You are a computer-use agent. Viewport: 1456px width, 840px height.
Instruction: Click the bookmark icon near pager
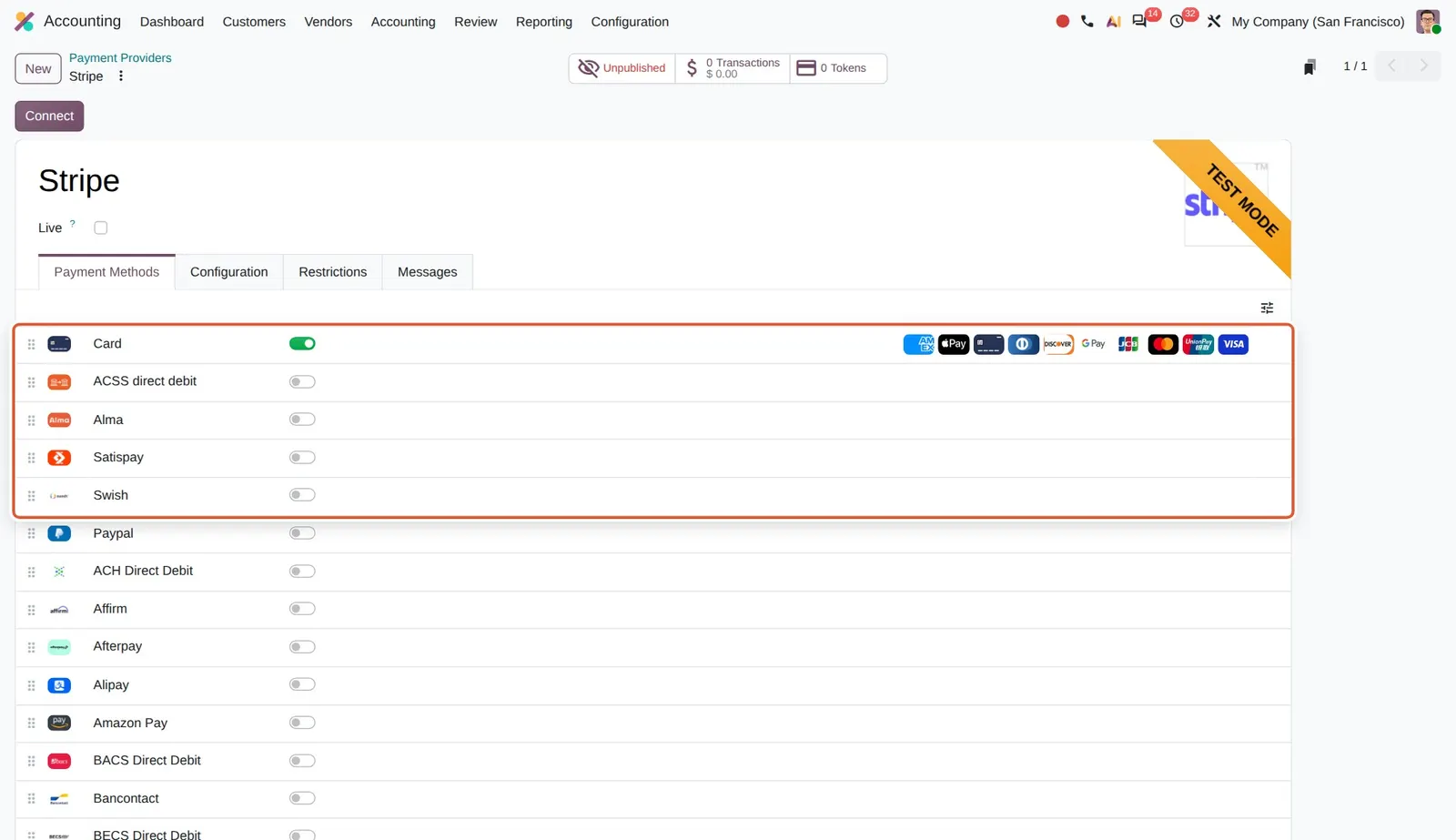[1309, 67]
